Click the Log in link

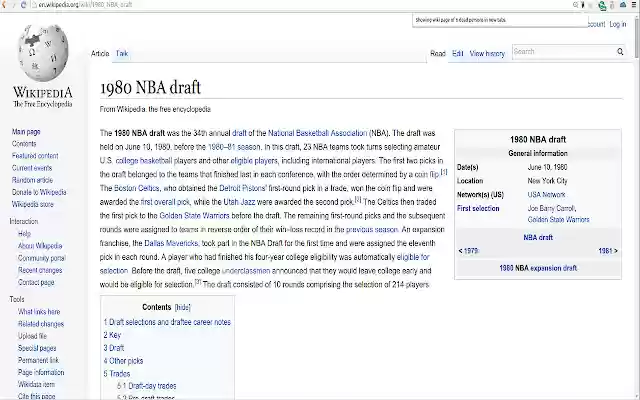tap(618, 24)
